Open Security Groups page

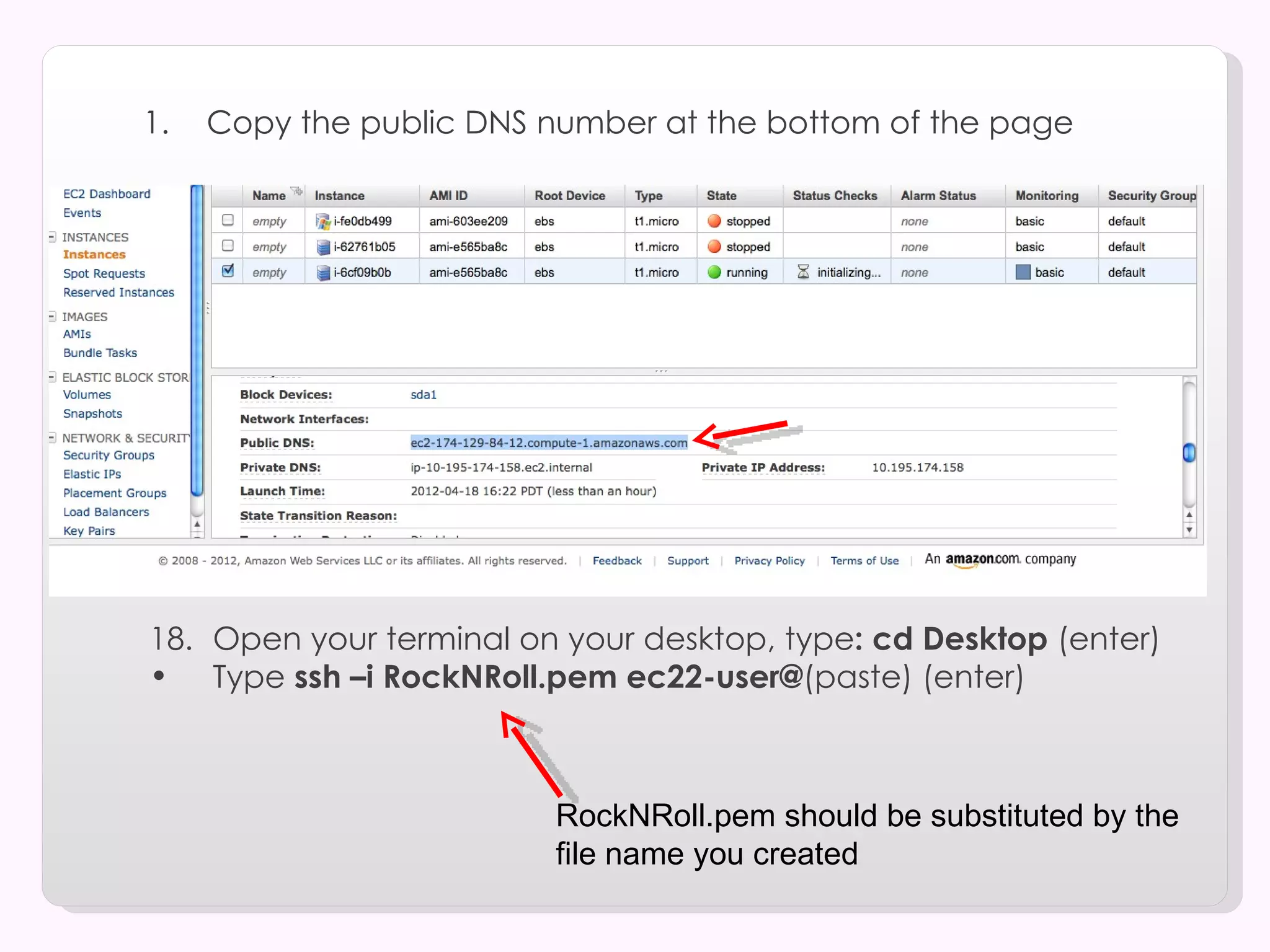[109, 456]
